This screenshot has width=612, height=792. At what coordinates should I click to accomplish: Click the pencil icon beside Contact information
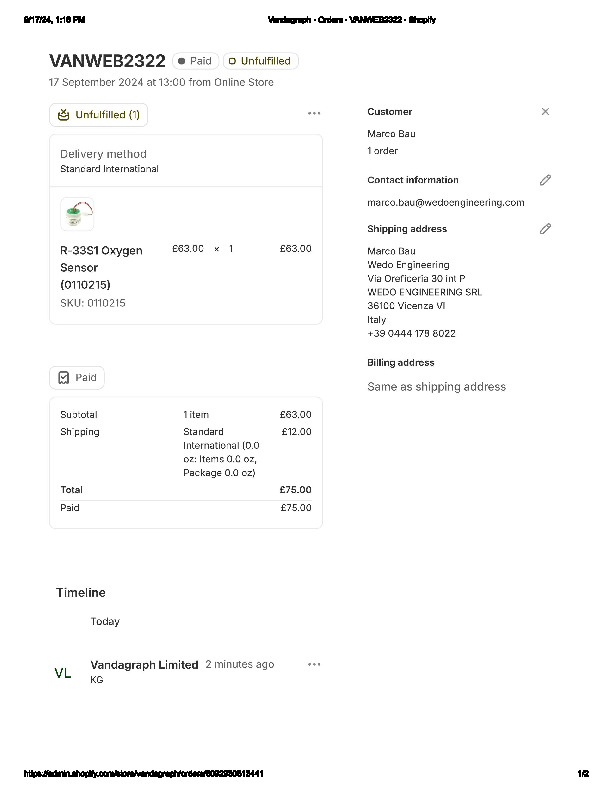pyautogui.click(x=545, y=180)
